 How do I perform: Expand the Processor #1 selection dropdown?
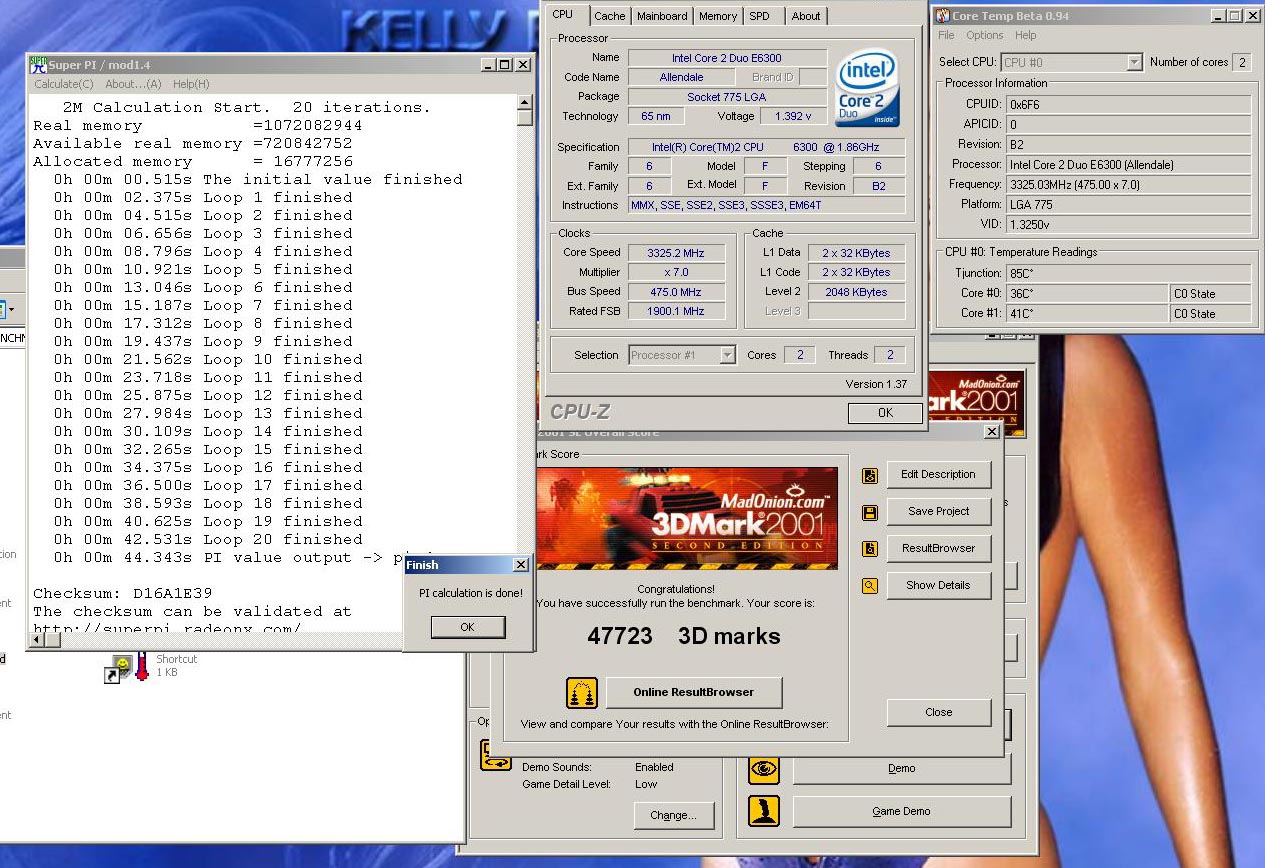click(727, 355)
